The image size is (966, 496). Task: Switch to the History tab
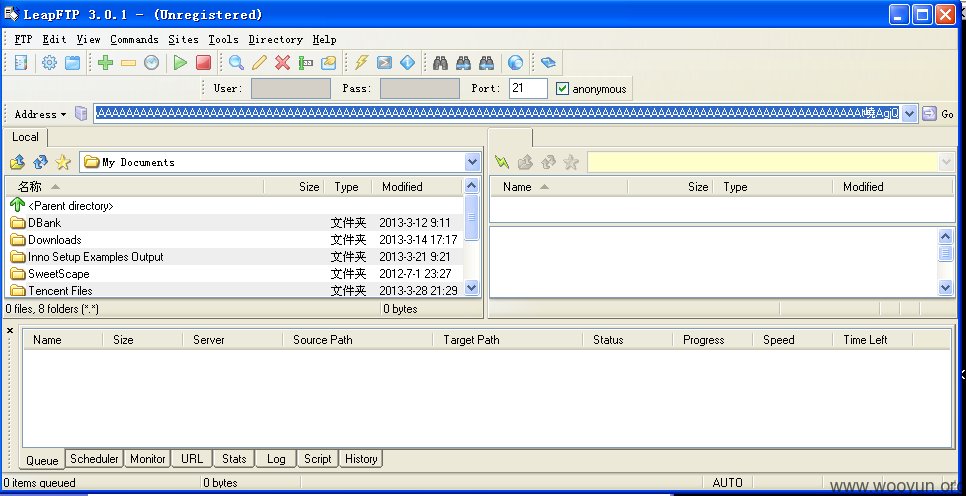pyautogui.click(x=361, y=458)
